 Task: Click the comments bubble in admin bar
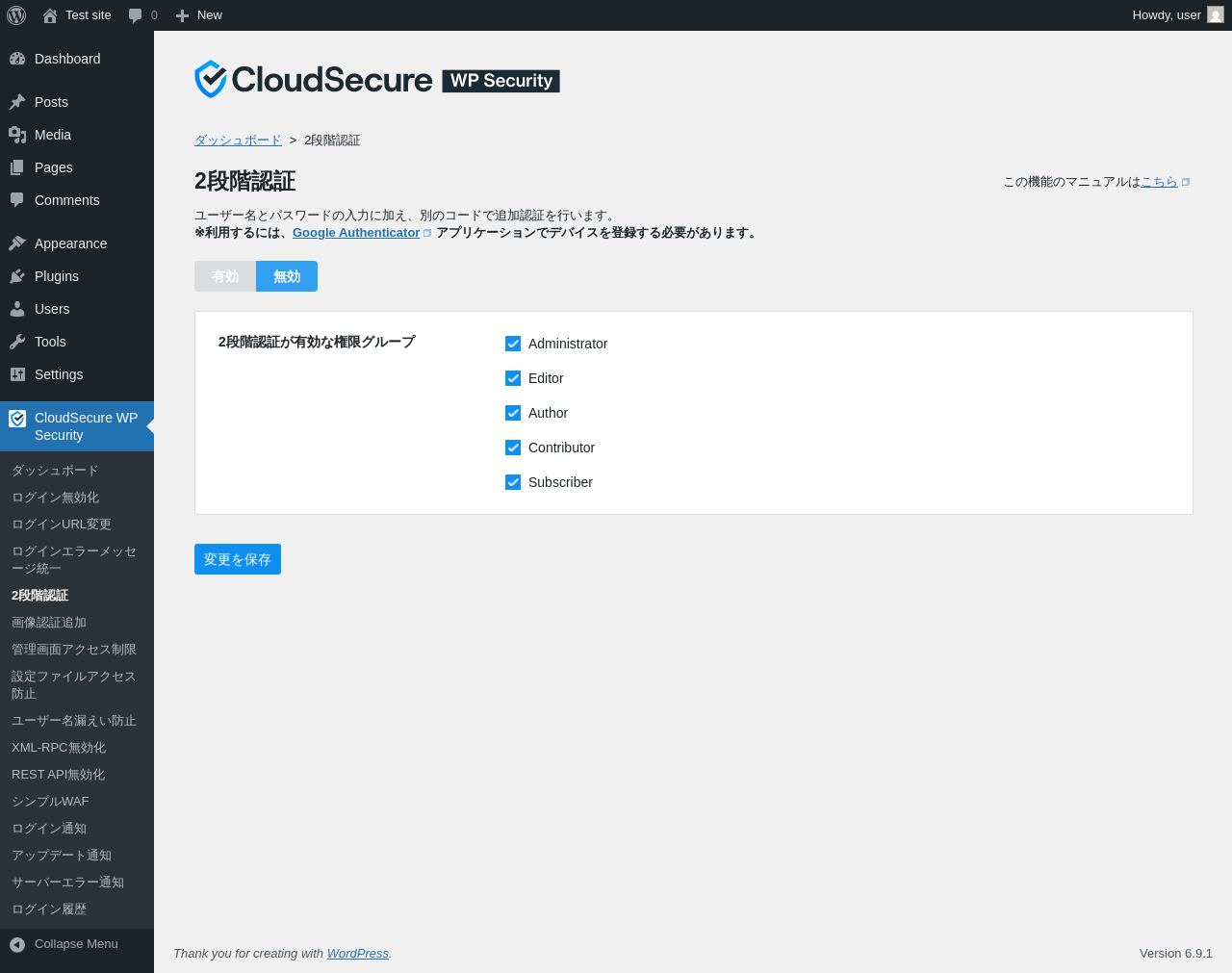coord(136,15)
